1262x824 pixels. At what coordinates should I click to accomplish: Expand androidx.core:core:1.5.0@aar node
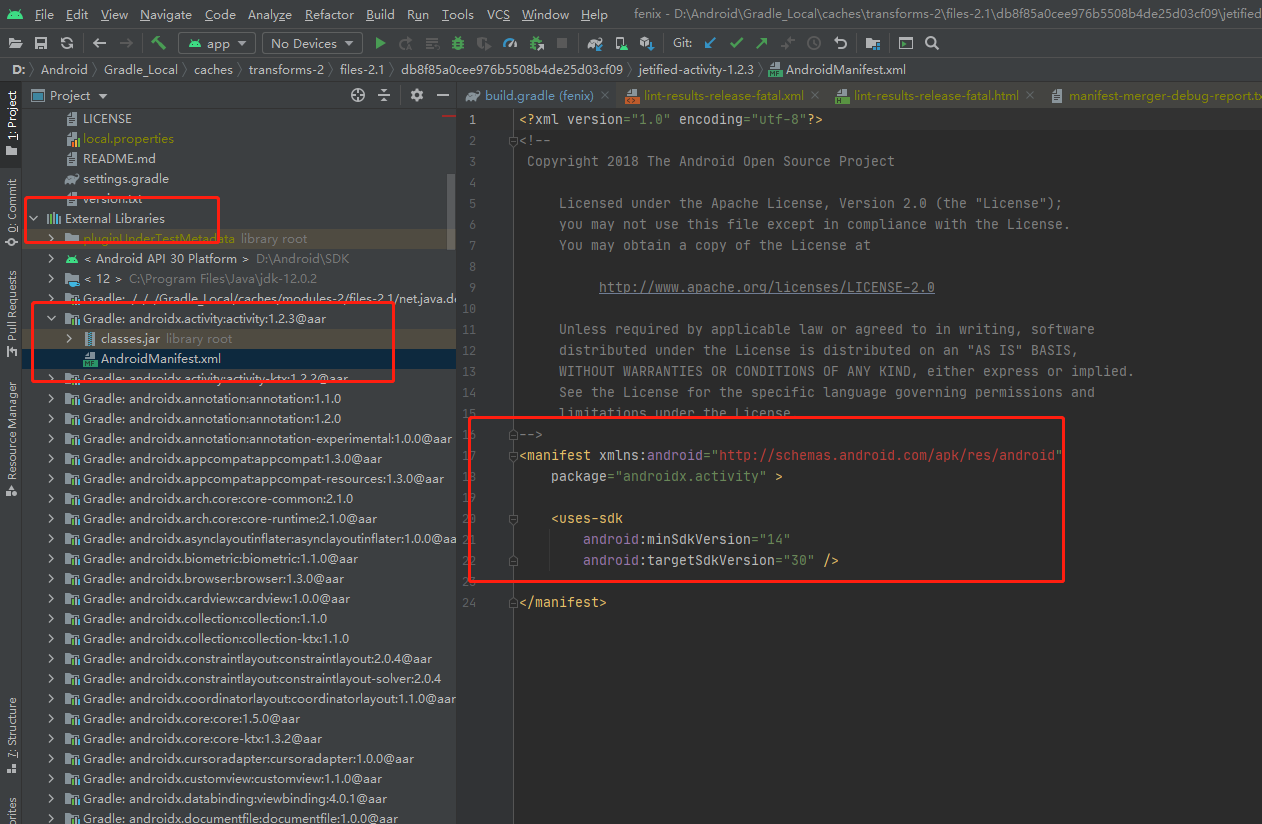pyautogui.click(x=52, y=718)
